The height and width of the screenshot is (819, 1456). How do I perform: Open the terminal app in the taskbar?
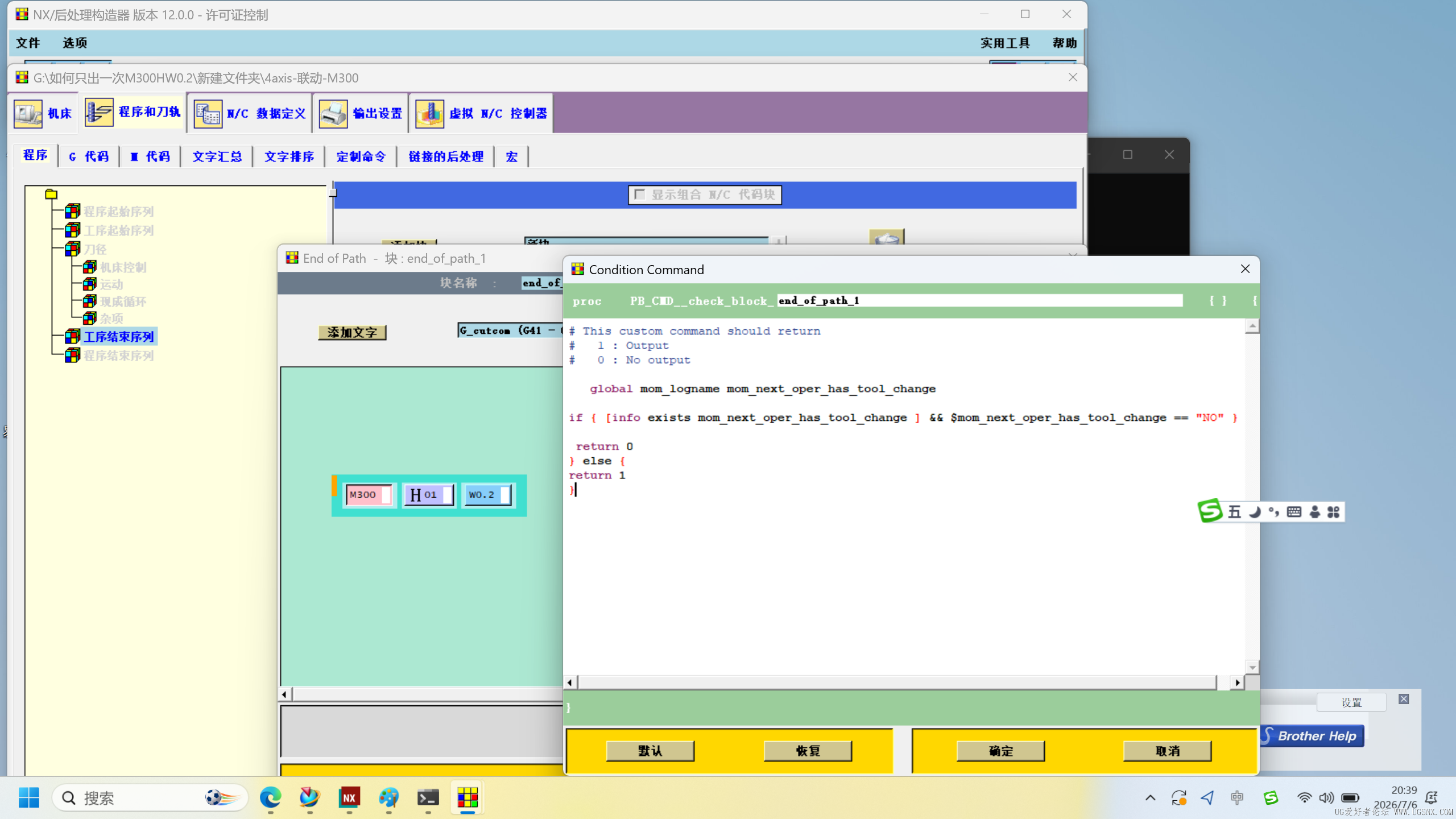coord(428,797)
